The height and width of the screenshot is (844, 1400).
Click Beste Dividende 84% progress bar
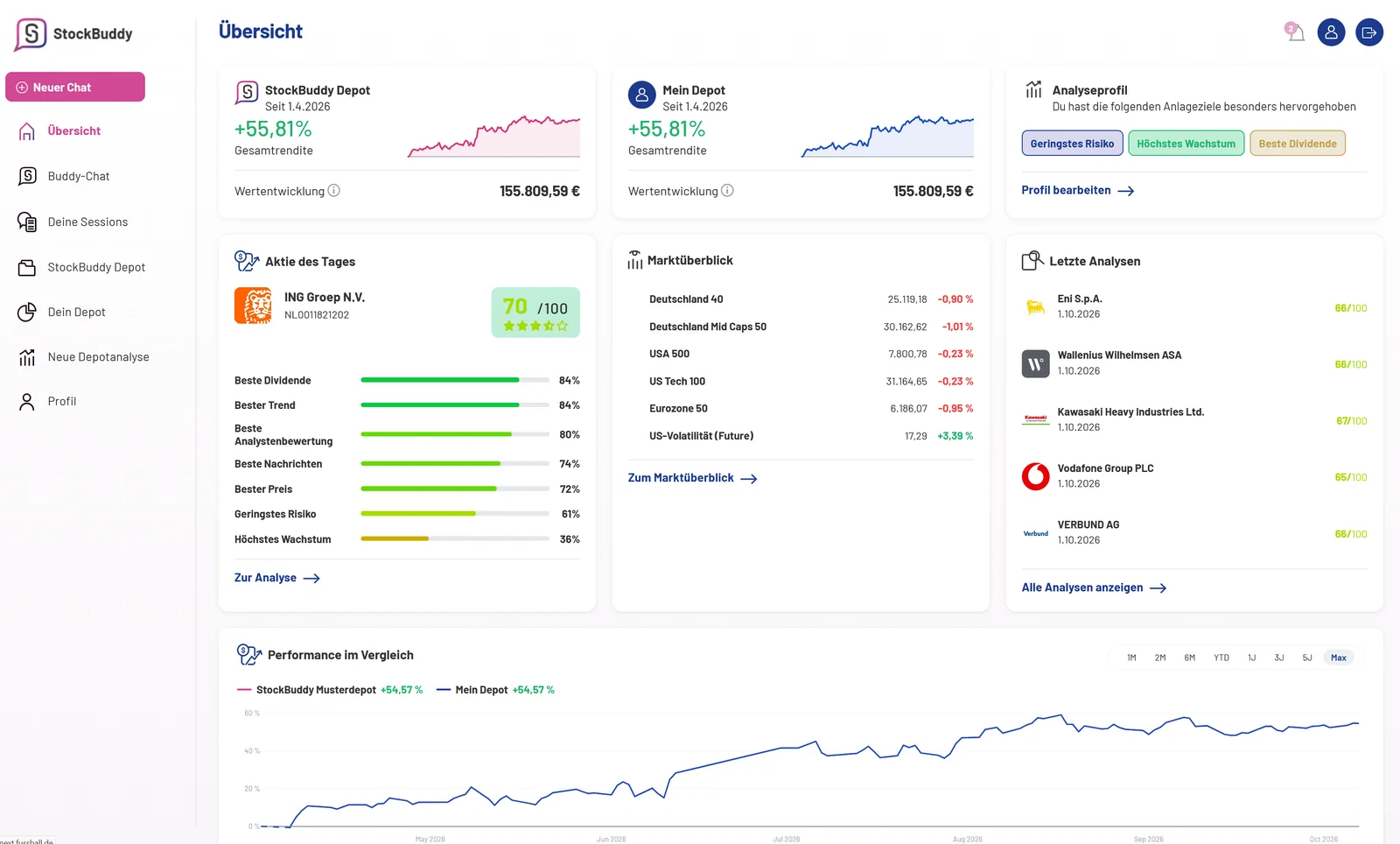(454, 380)
